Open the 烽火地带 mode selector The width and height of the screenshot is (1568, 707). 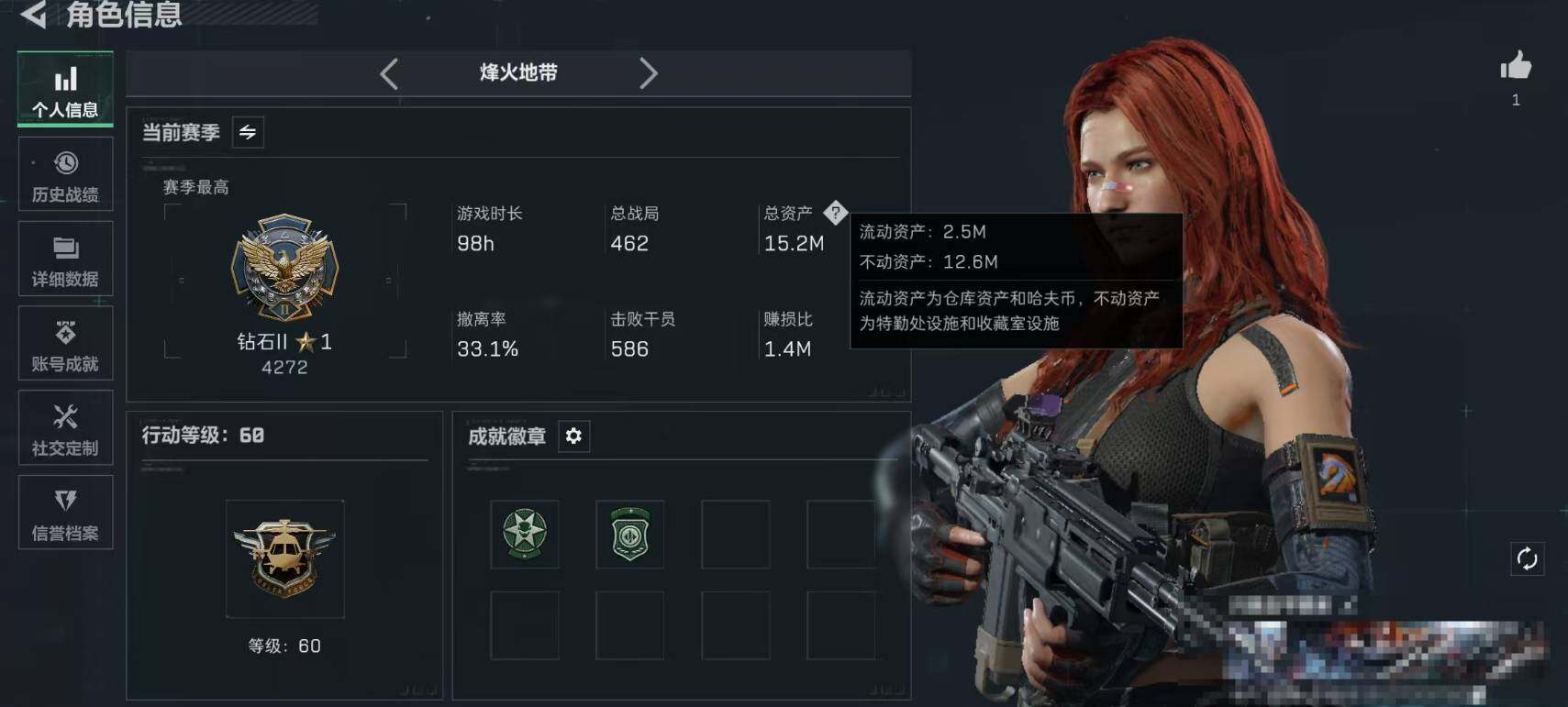[x=518, y=73]
